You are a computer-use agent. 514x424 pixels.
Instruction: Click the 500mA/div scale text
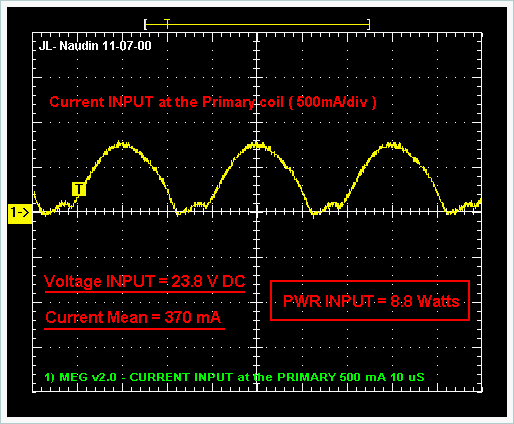coord(332,102)
